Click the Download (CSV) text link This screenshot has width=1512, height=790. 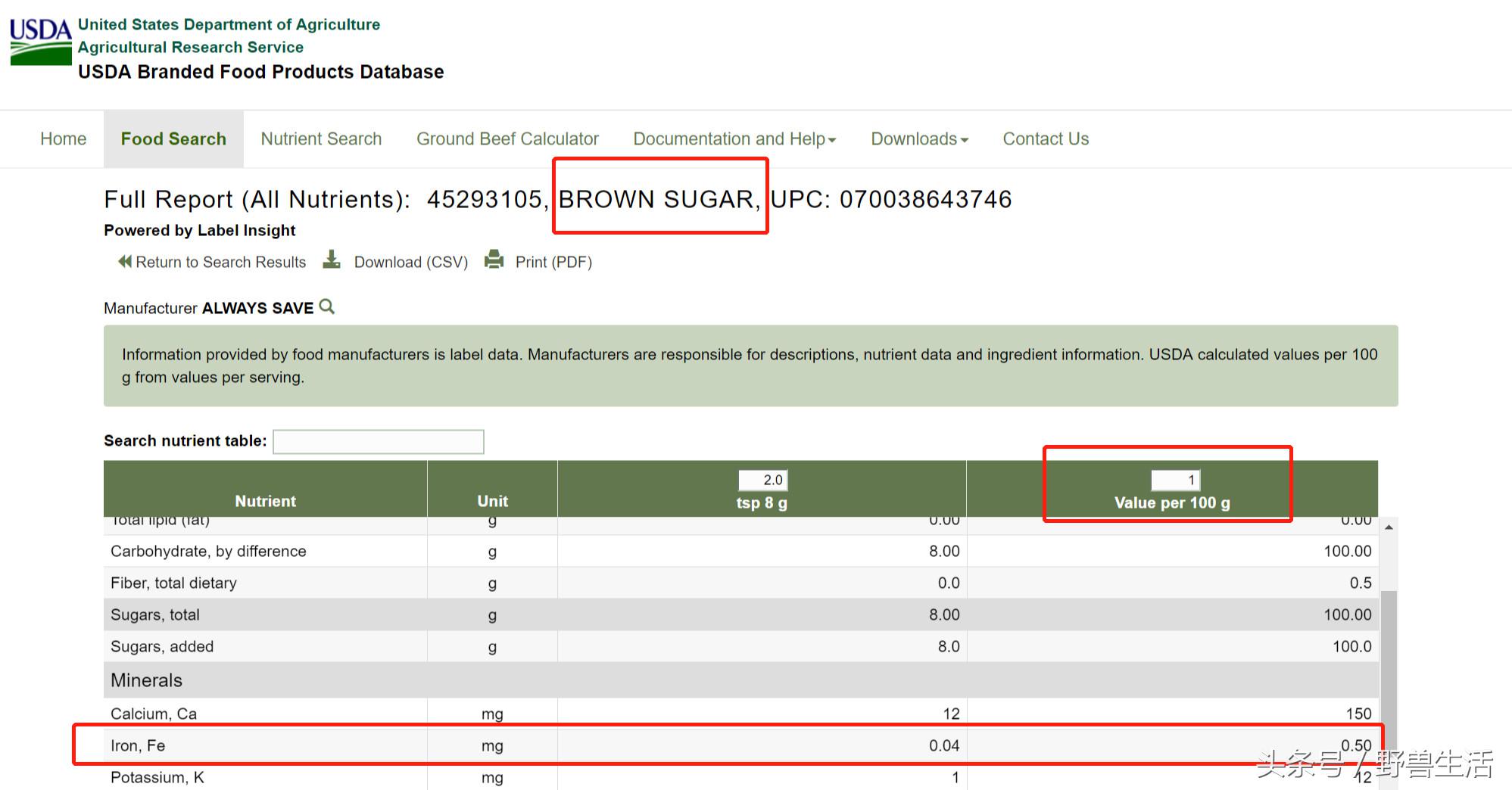pos(411,263)
